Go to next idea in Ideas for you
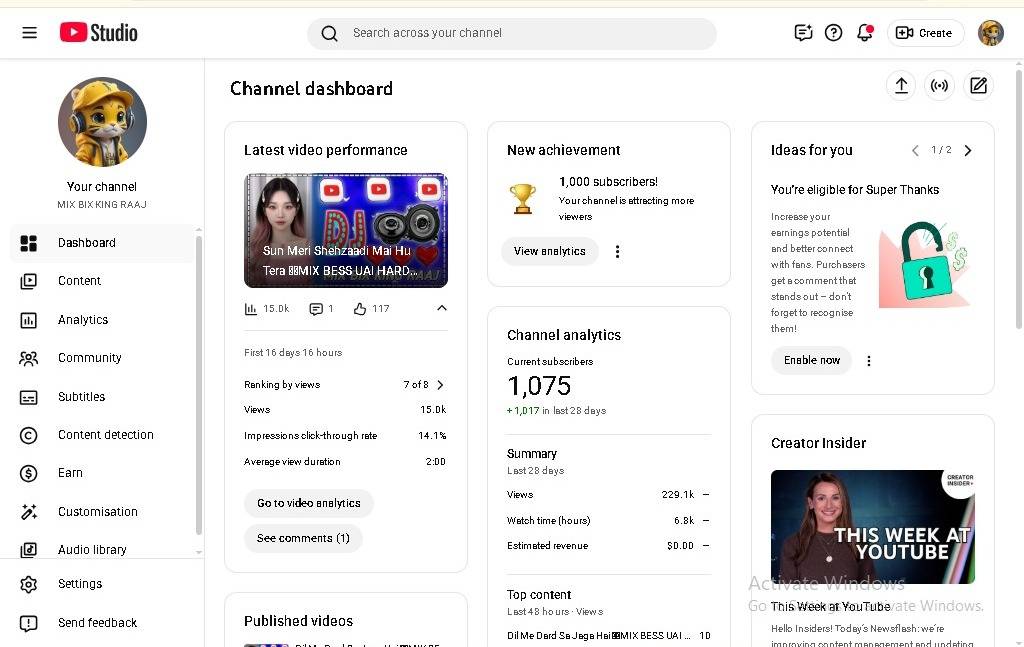The image size is (1024, 647). [x=967, y=150]
